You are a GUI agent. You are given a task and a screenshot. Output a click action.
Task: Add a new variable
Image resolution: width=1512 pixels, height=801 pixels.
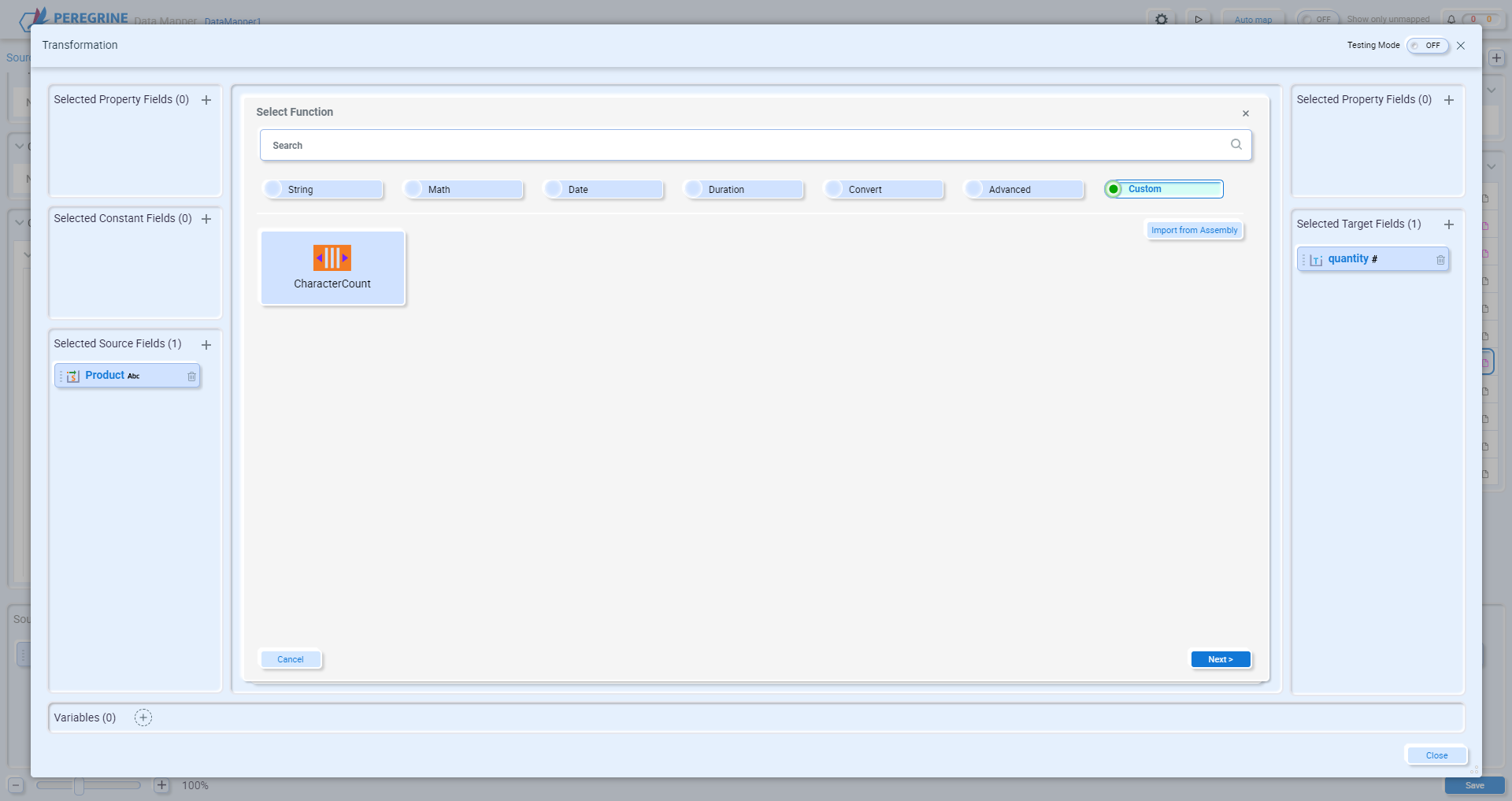(x=143, y=718)
